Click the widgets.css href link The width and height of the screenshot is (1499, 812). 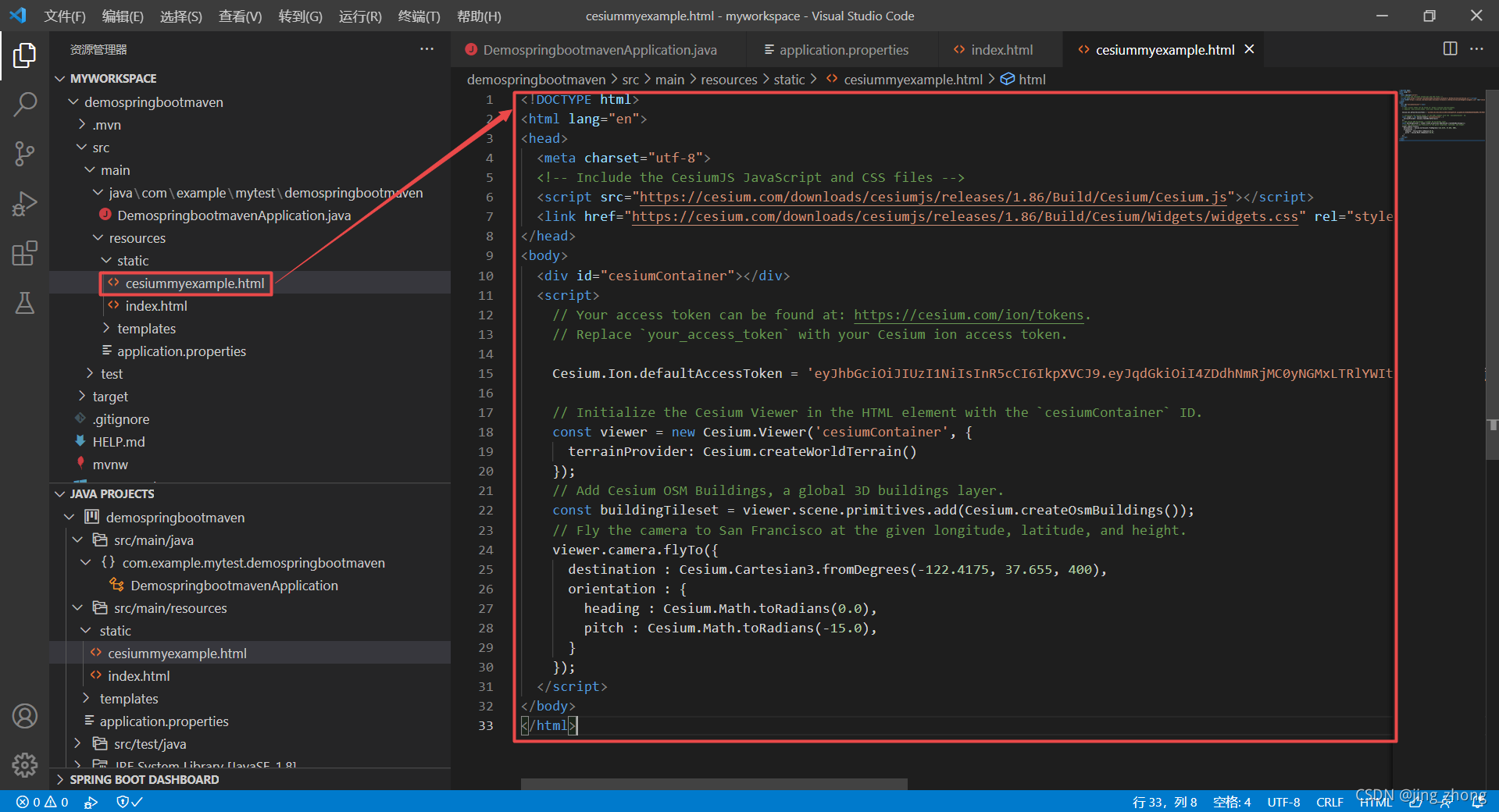(965, 216)
